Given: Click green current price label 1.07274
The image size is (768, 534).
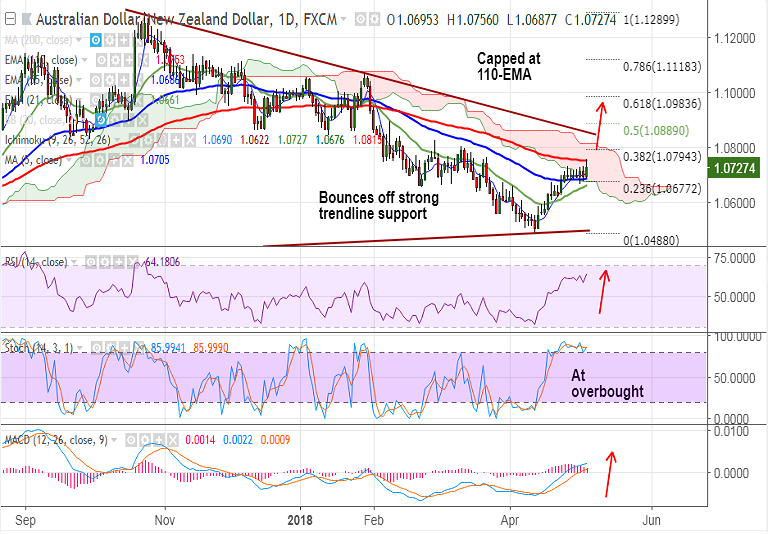Looking at the screenshot, I should [x=734, y=168].
